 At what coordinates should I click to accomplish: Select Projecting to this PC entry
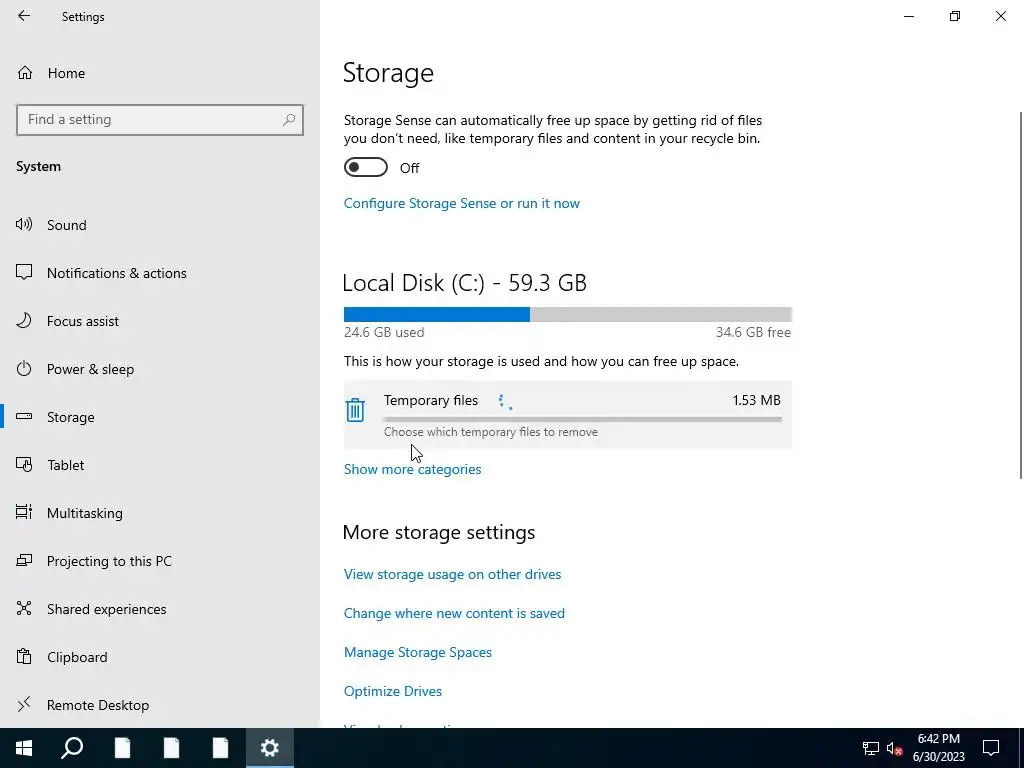pos(109,561)
